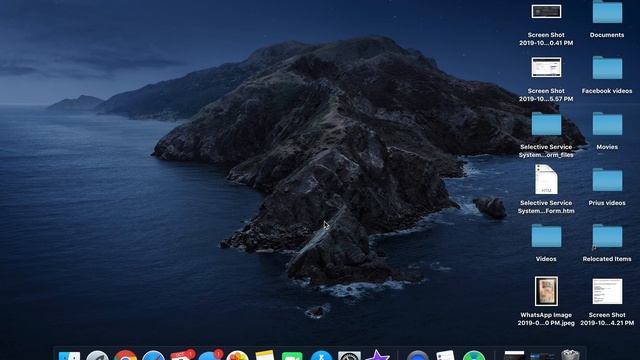Select the Prius videos folder
640x360 pixels.
tap(607, 180)
